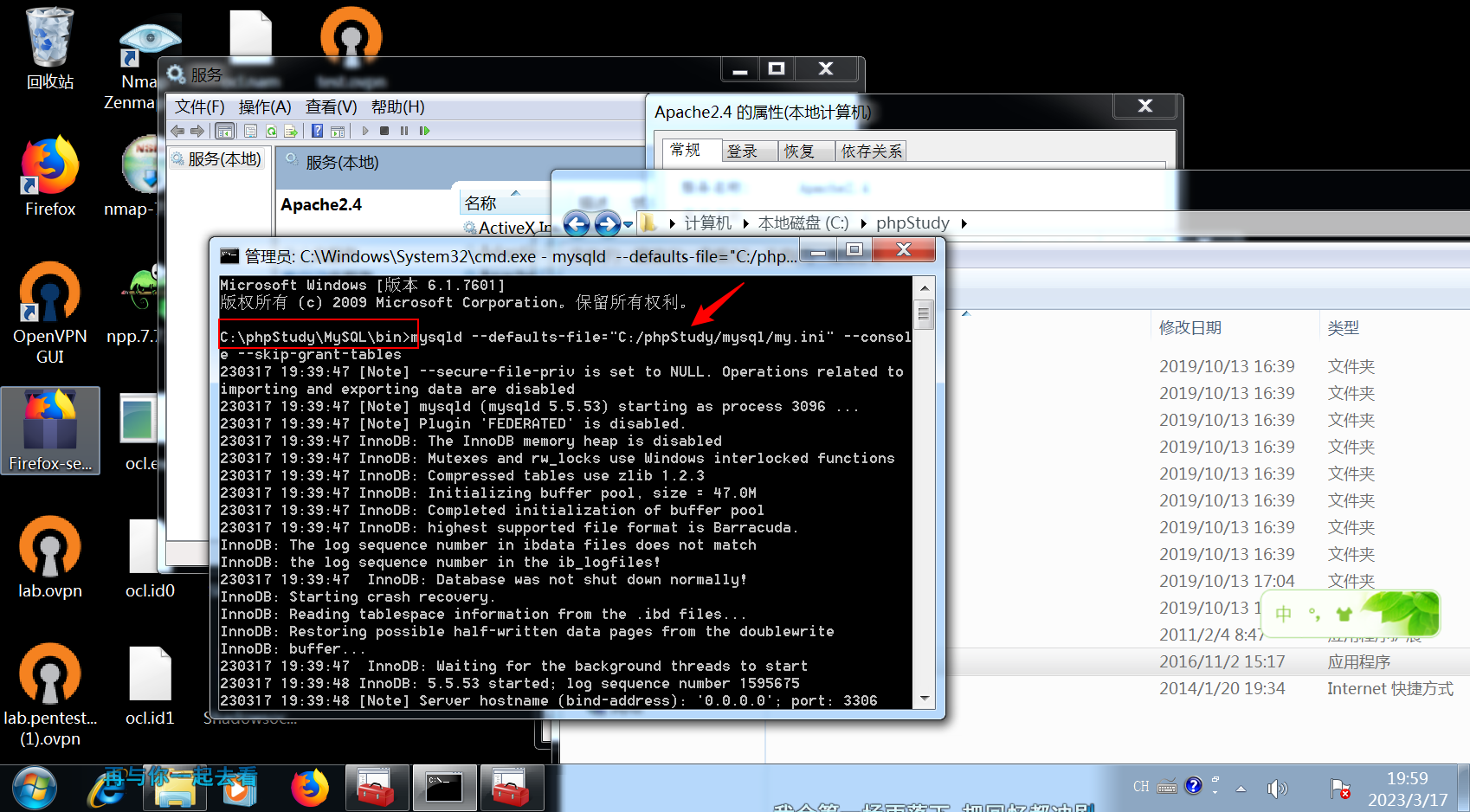Image resolution: width=1470 pixels, height=812 pixels.
Task: Show hidden tray icons arrow
Action: click(x=1241, y=789)
